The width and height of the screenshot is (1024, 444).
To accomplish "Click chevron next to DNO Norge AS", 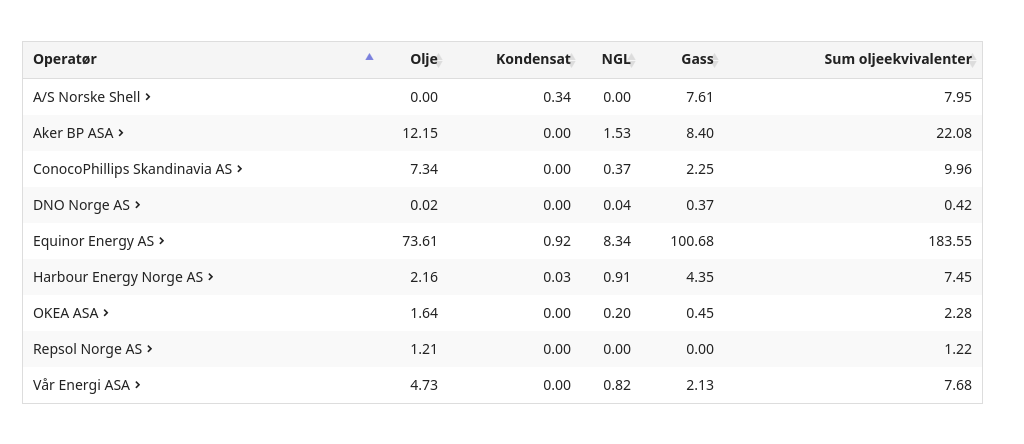I will [x=138, y=205].
